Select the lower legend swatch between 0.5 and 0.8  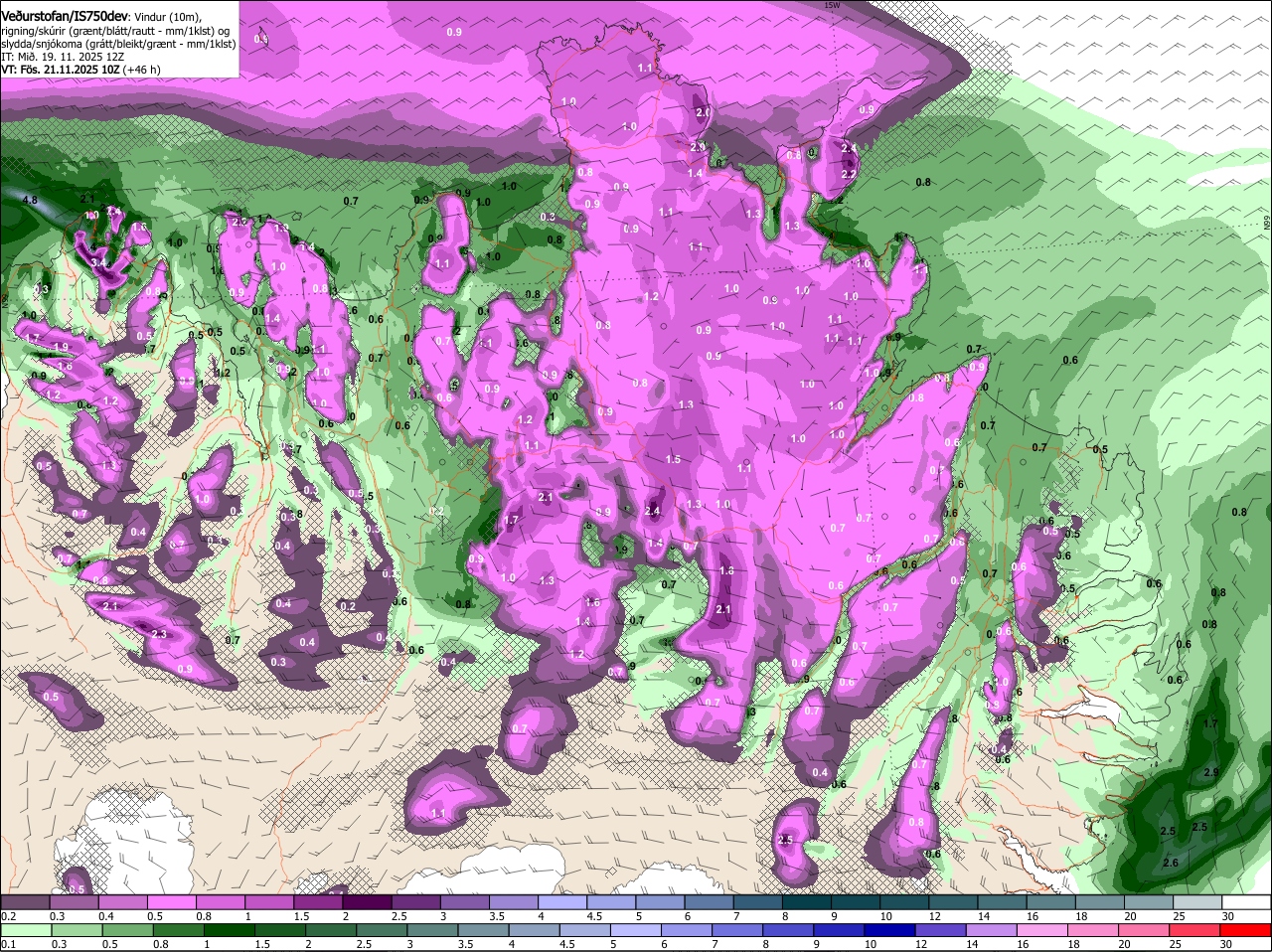pyautogui.click(x=127, y=929)
